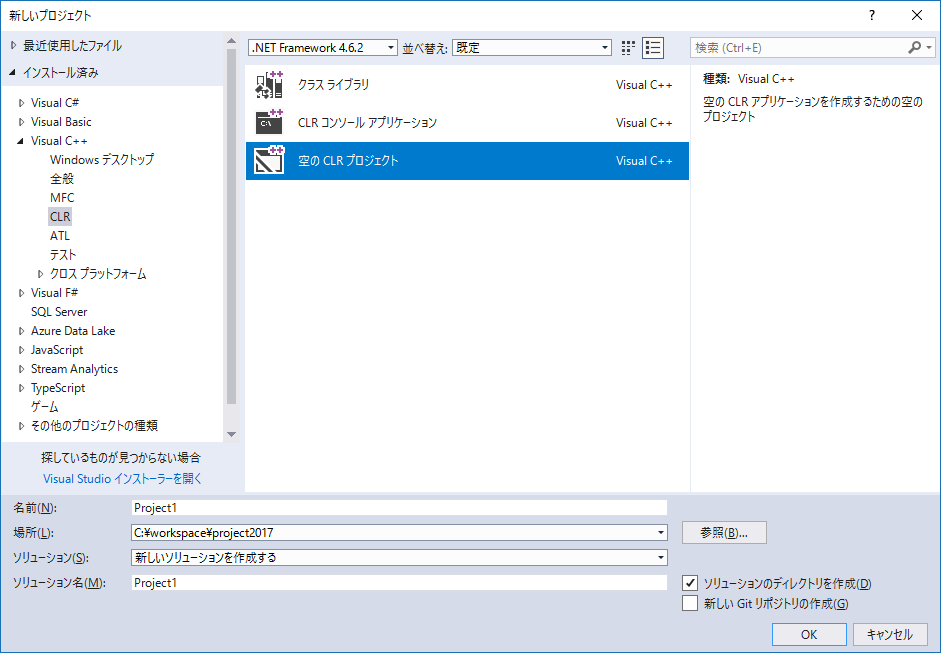941x653 pixels.
Task: Select the MFC category in the sidebar
Action: [62, 197]
